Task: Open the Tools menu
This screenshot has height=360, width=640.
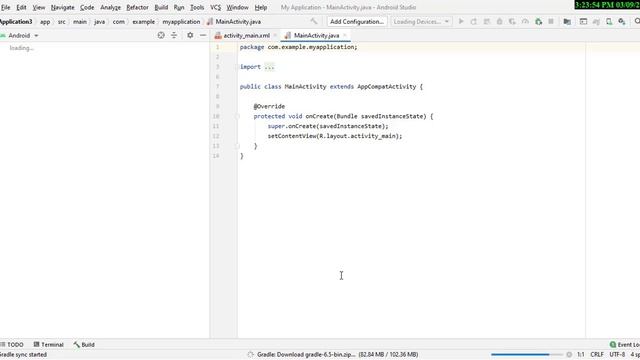Action: click(197, 7)
